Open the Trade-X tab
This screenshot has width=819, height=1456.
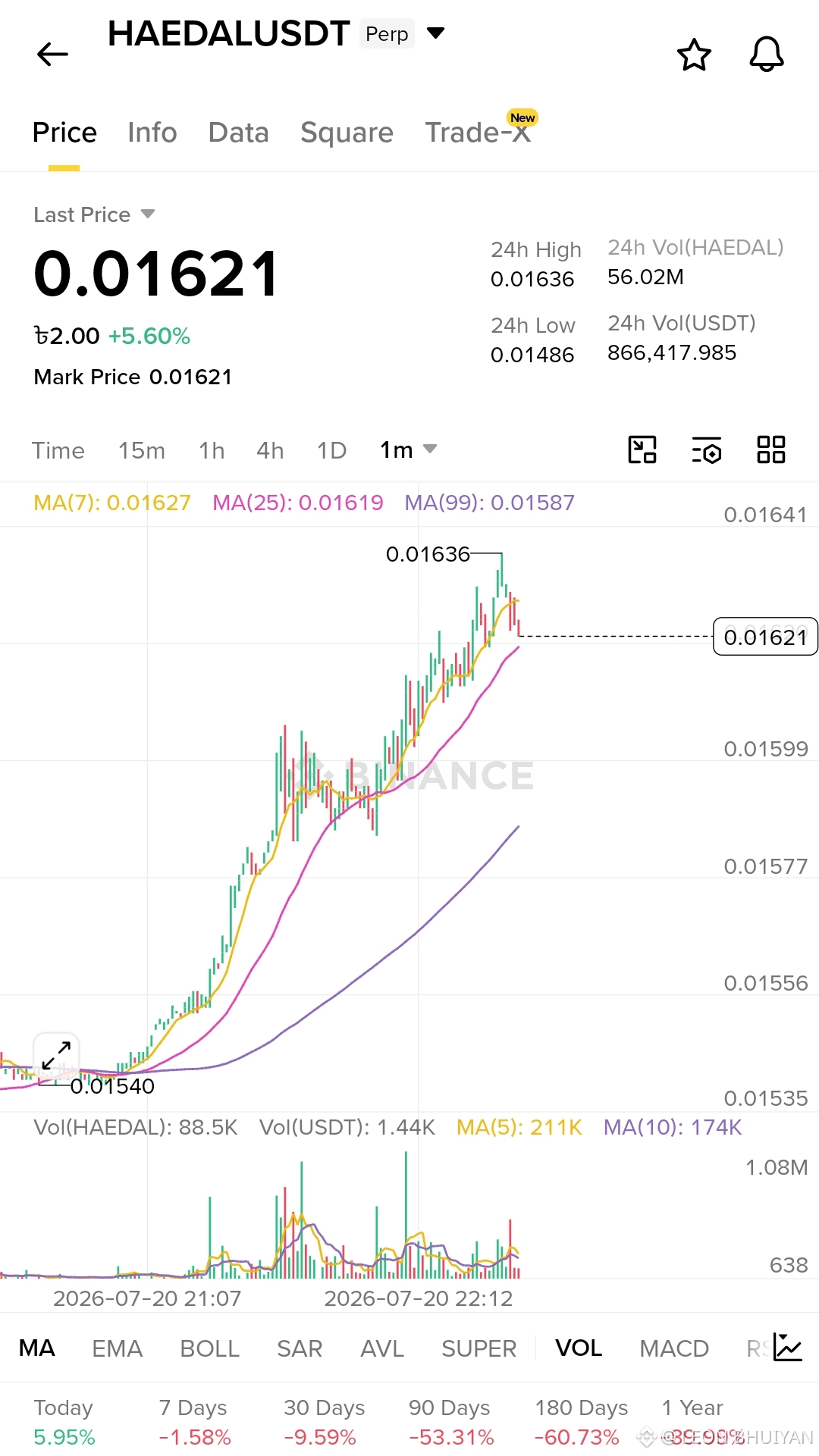click(478, 133)
